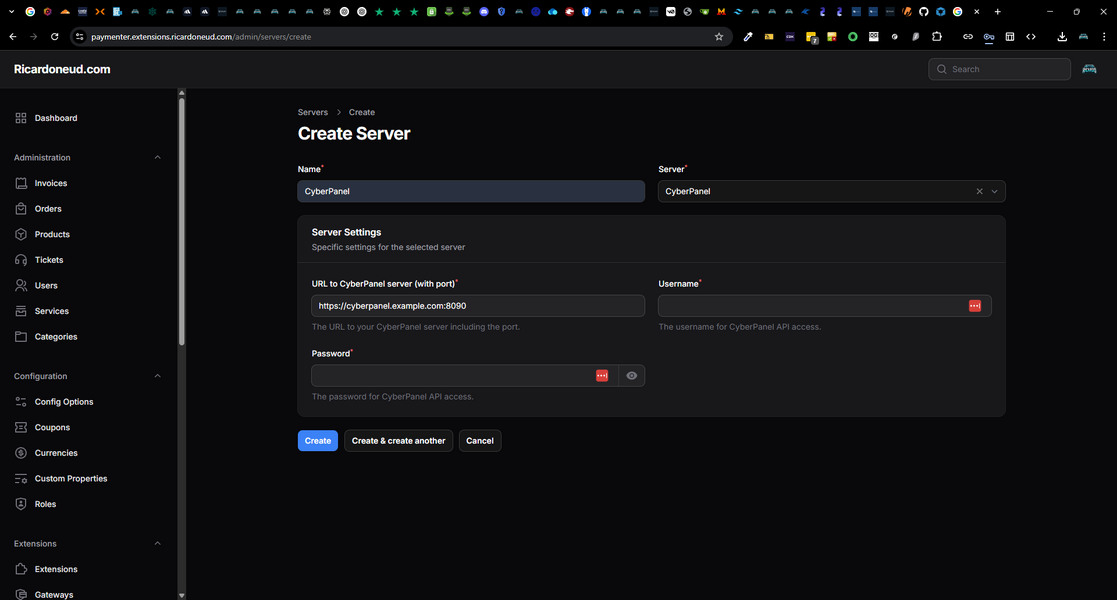This screenshot has height=600, width=1117.
Task: Open the Server dropdown chevron
Action: (x=994, y=191)
